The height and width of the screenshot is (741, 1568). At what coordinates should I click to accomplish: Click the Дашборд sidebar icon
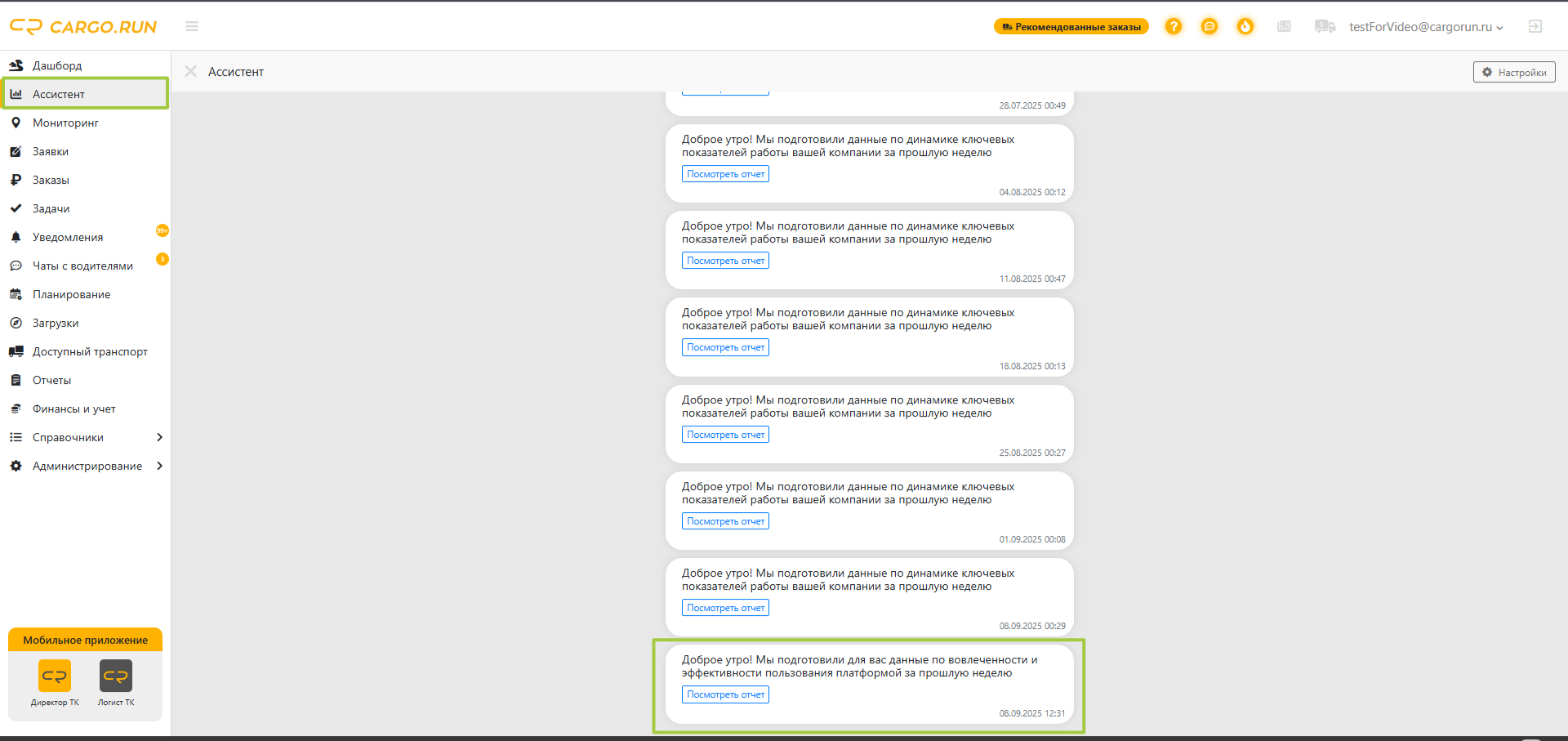click(x=16, y=65)
